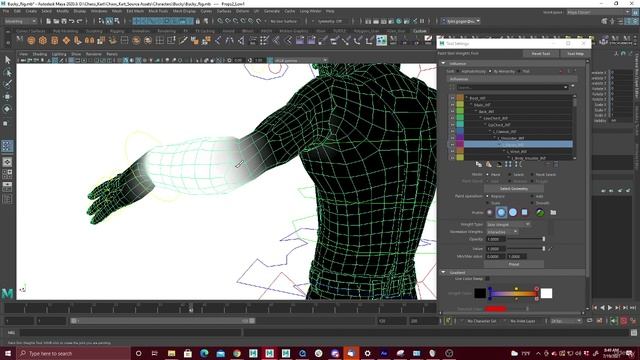Open the playback fps dropdown
640x360 pixels.
[x=566, y=321]
